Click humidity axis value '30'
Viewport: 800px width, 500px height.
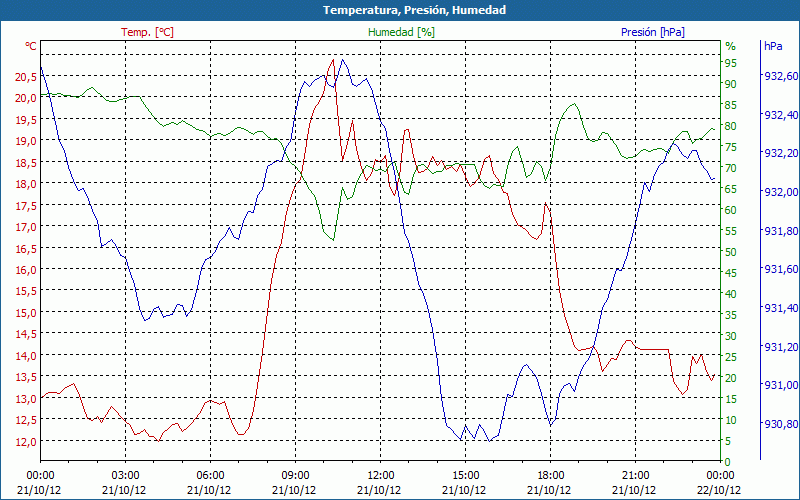point(730,336)
